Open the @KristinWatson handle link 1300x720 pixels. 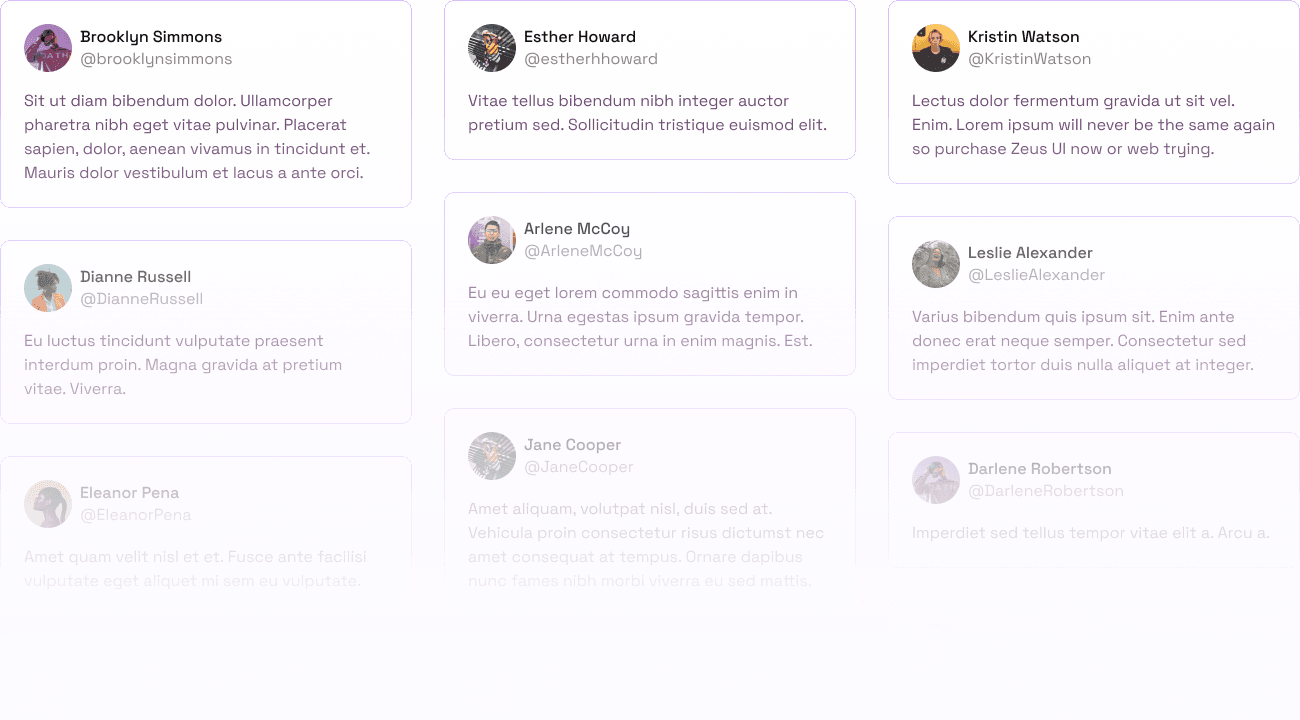[x=1029, y=59]
